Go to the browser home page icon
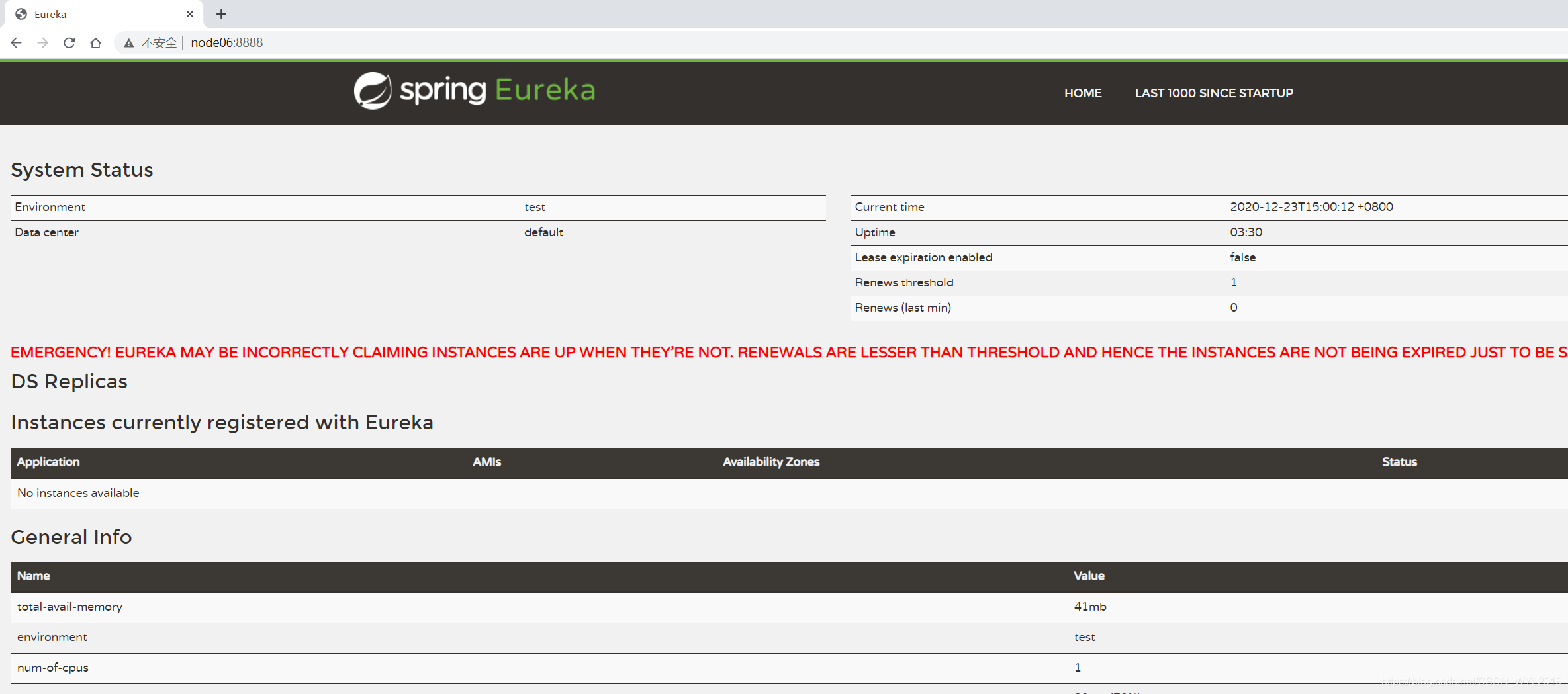The width and height of the screenshot is (1568, 694). coord(96,43)
